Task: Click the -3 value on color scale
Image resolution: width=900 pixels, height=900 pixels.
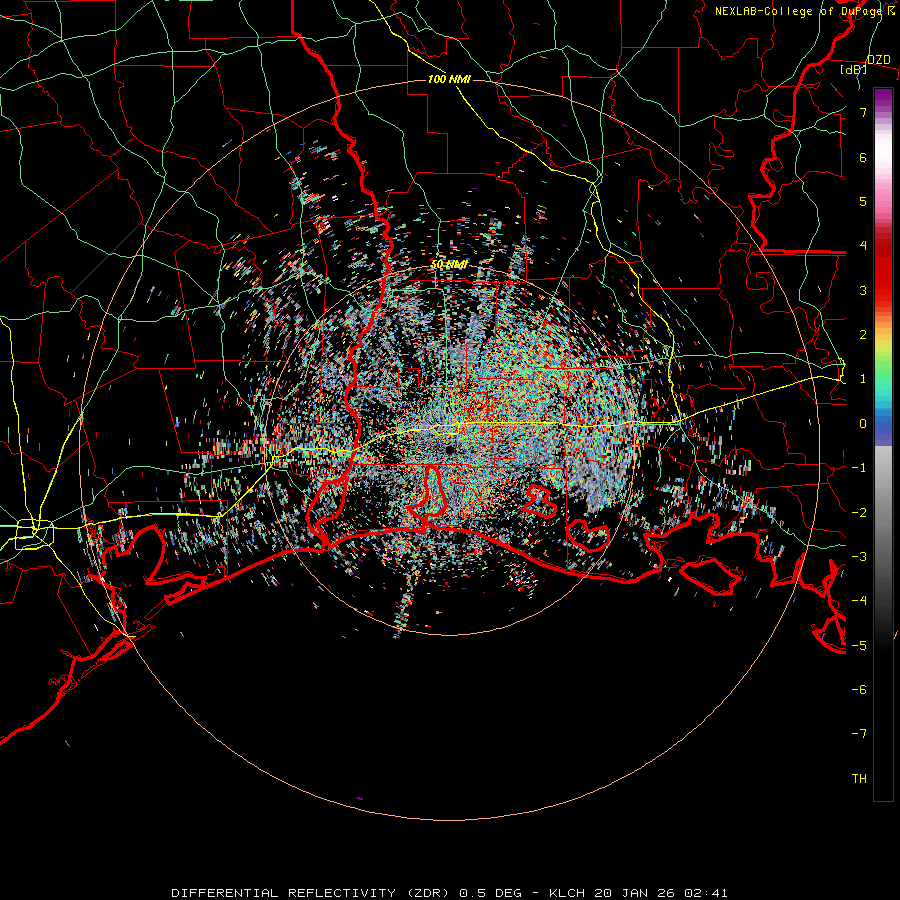Action: pyautogui.click(x=859, y=556)
